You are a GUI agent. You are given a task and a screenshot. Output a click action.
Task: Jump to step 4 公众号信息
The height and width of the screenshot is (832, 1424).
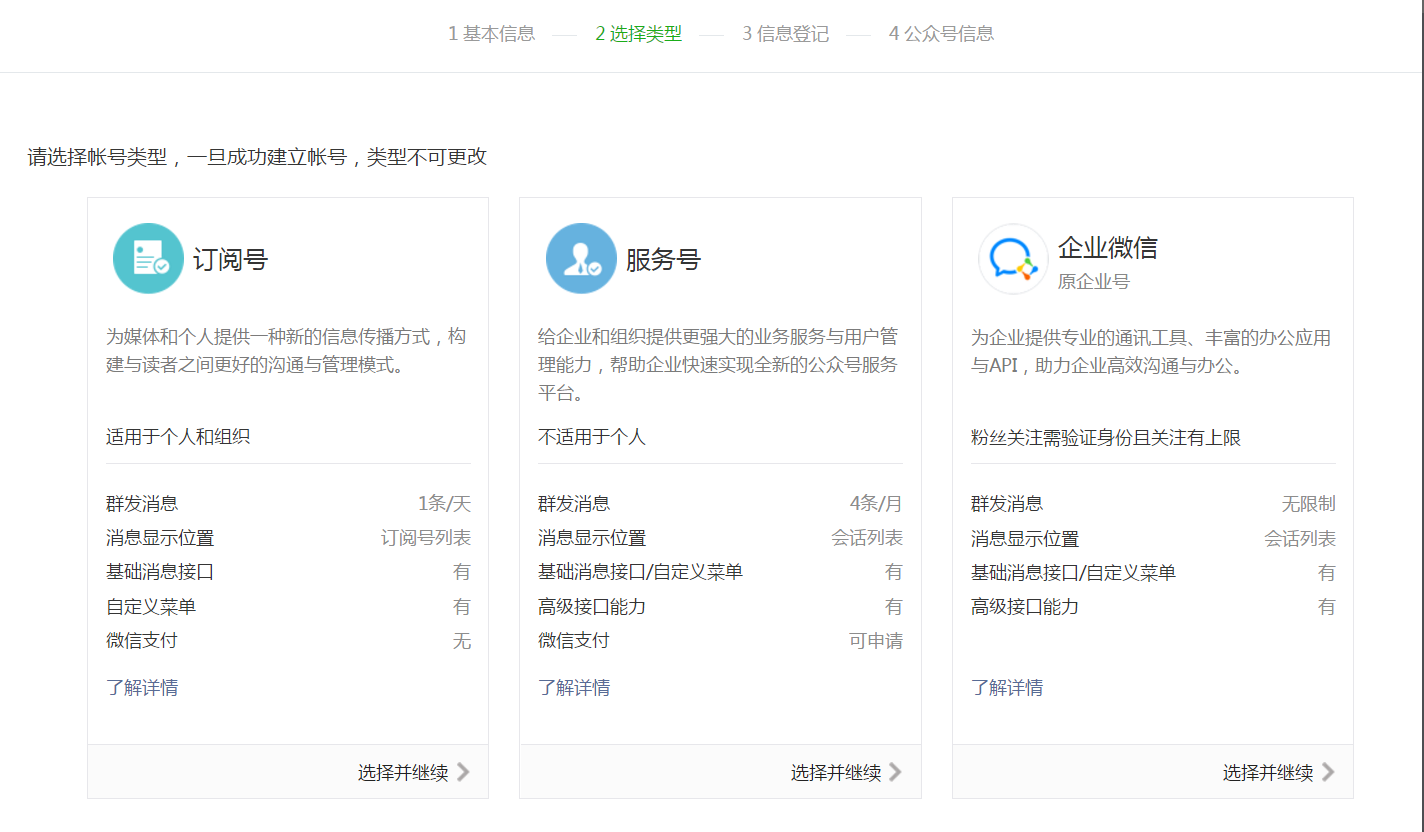(941, 34)
